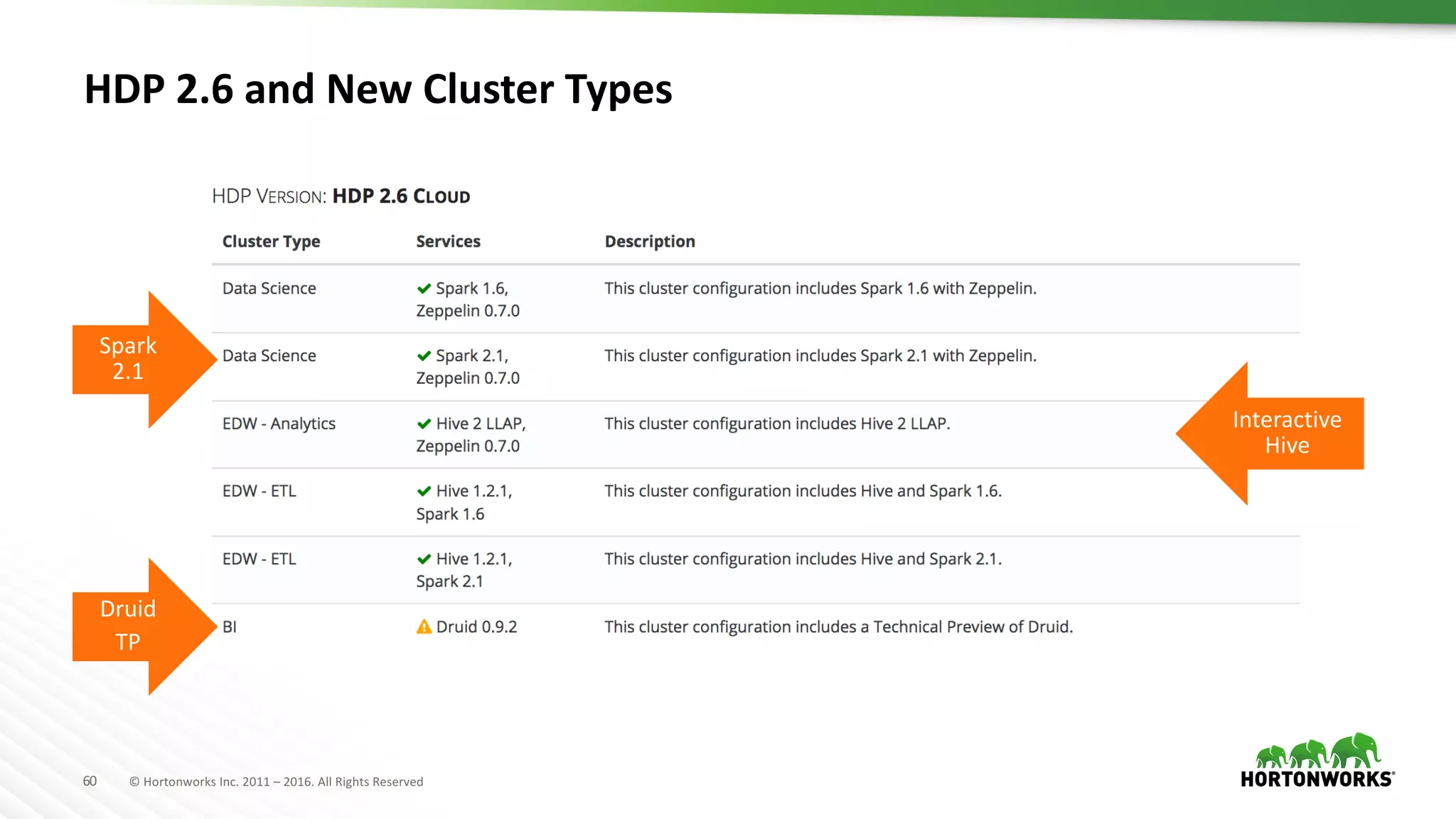Click the green checkmark beside Hive 2 LLAP
Screen dimensions: 1456x819
coord(424,424)
